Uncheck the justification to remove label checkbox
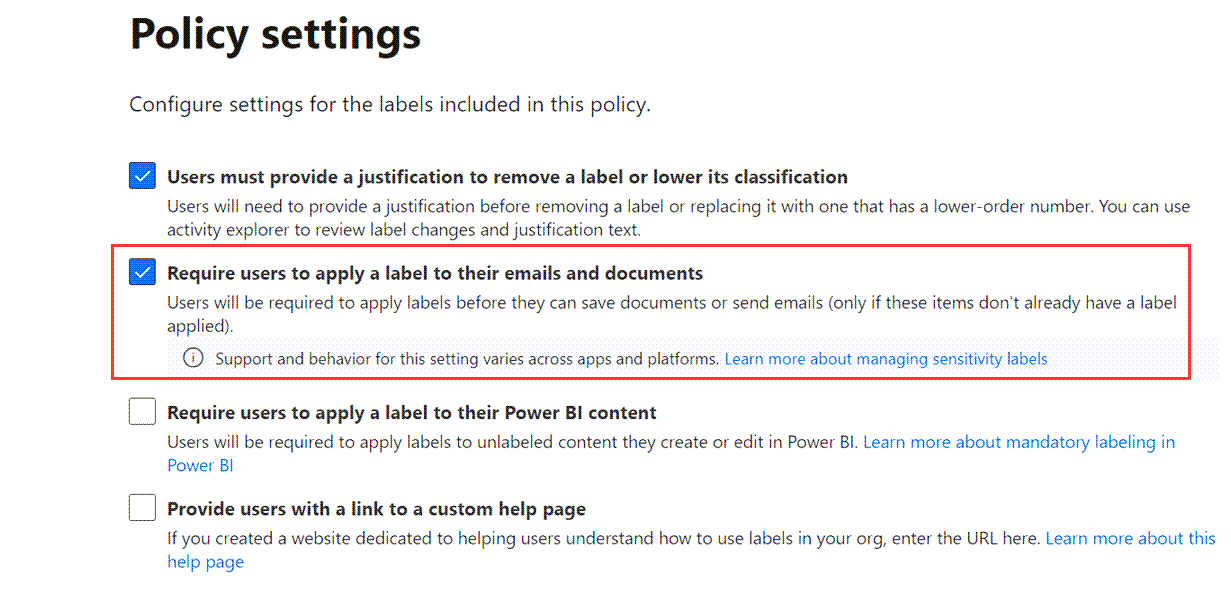Viewport: 1231px width, 601px height. 142,177
